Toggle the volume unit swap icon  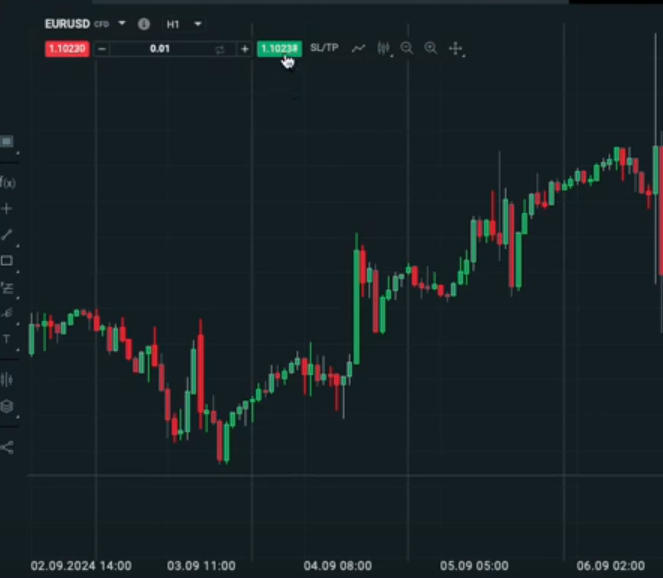click(220, 48)
